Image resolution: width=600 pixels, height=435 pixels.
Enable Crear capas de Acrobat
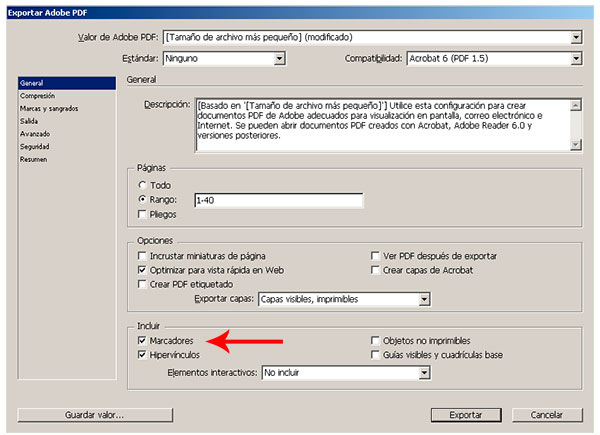tap(375, 270)
